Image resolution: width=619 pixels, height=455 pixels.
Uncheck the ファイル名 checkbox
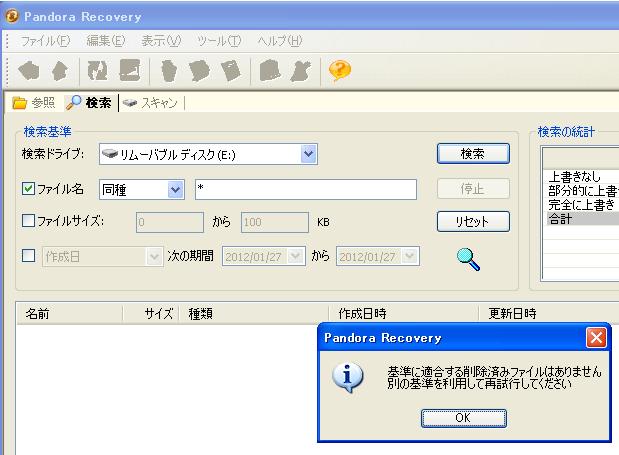point(28,189)
